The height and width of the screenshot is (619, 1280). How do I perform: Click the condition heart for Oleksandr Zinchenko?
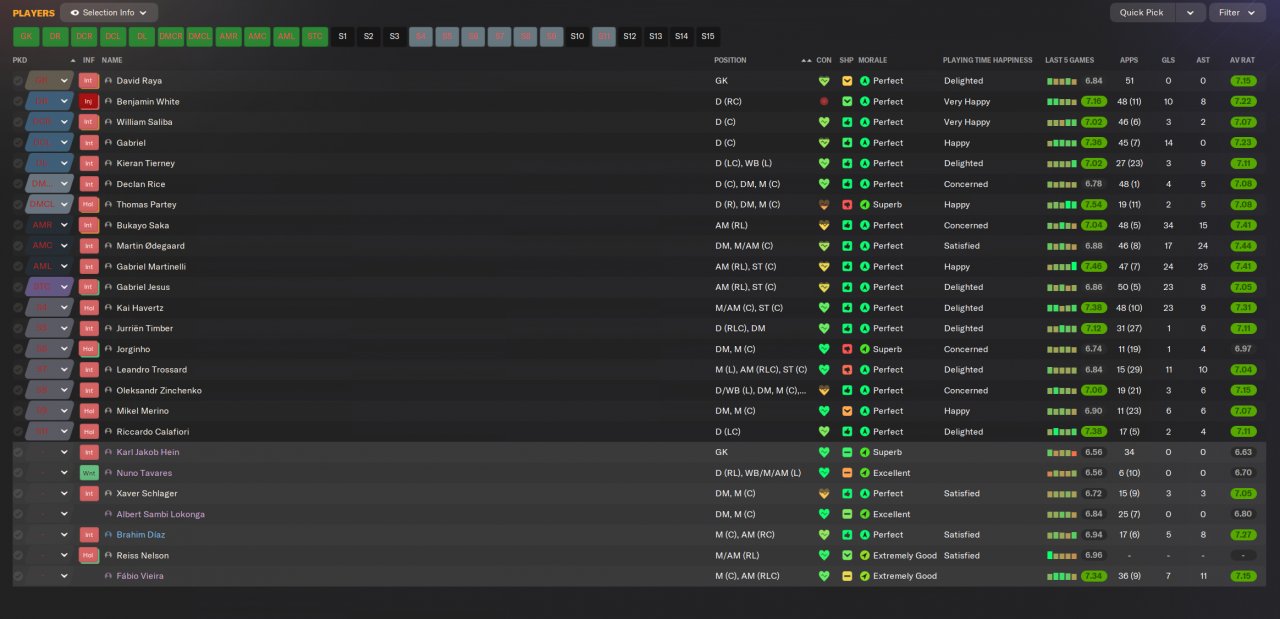(824, 390)
